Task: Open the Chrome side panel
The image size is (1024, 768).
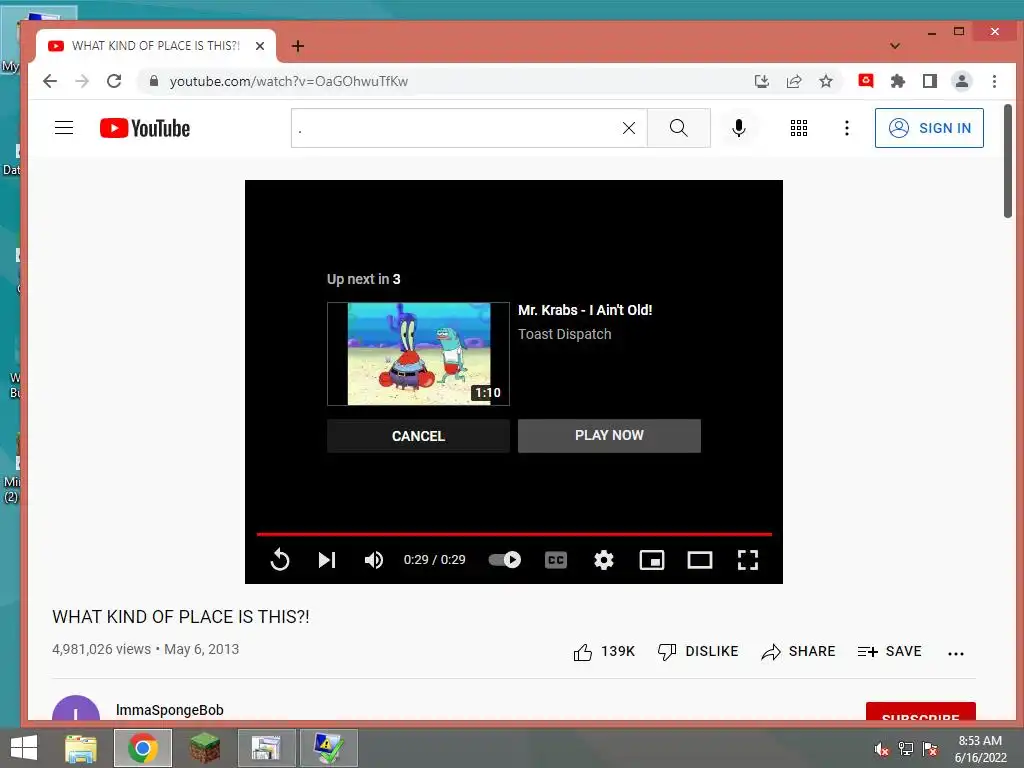Action: tap(930, 81)
